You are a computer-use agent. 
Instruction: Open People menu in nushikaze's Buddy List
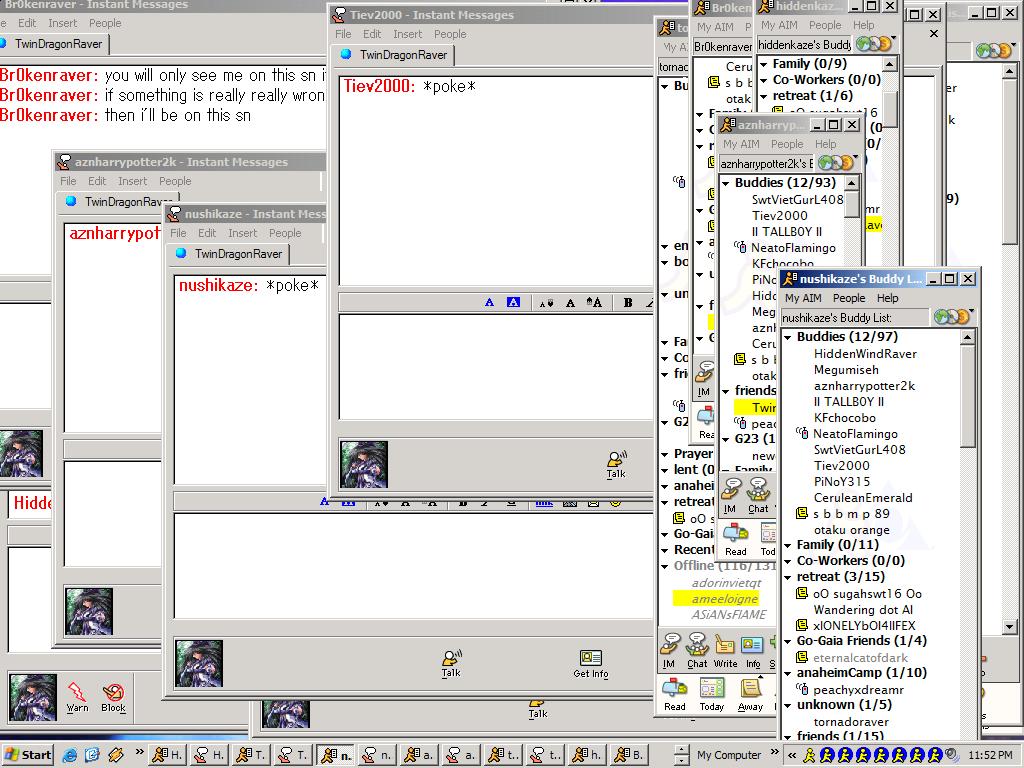(x=849, y=298)
